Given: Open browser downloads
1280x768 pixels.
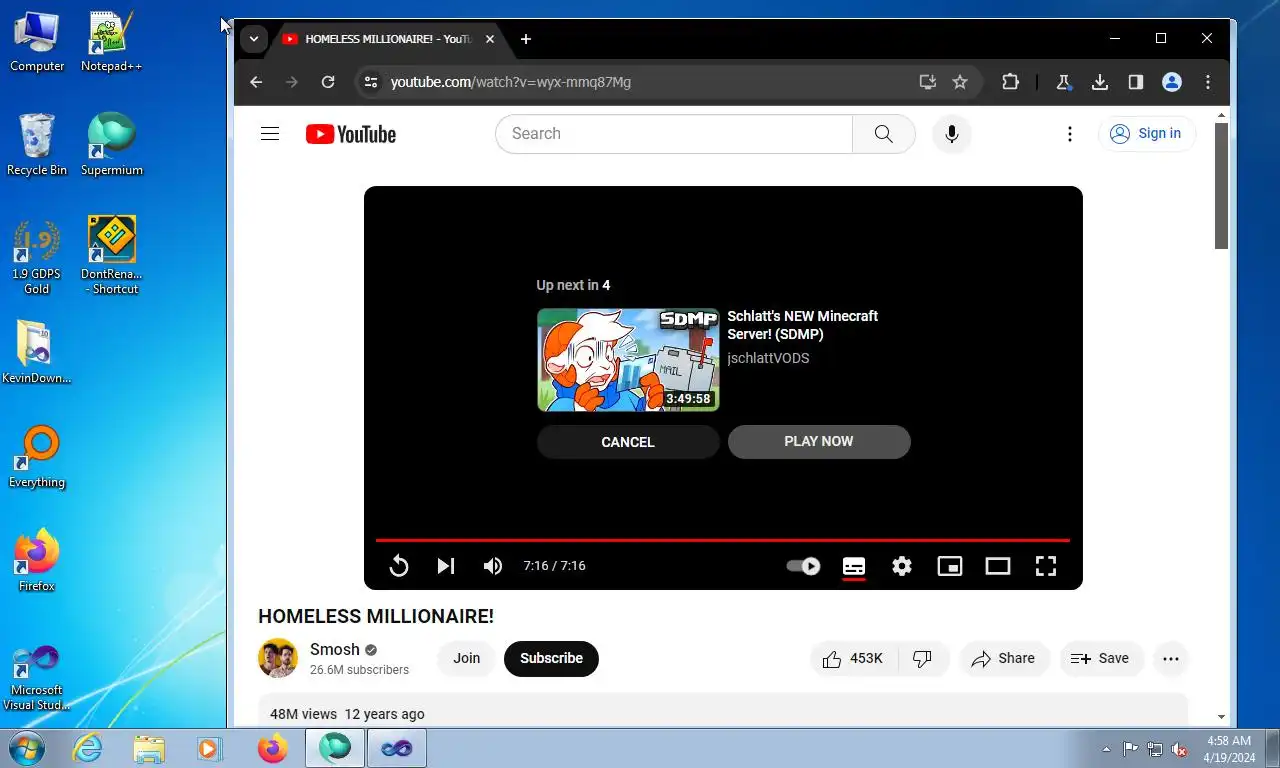Looking at the screenshot, I should [1100, 82].
